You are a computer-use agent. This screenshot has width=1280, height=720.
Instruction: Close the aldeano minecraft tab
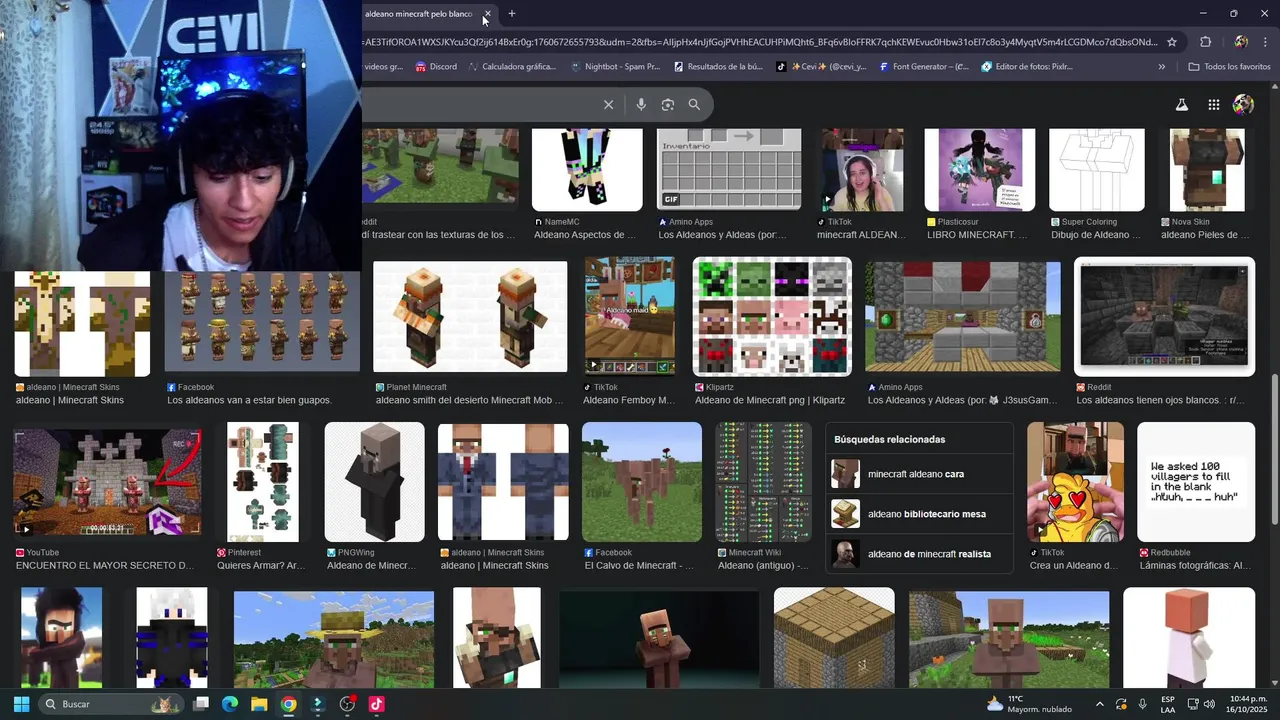[487, 14]
